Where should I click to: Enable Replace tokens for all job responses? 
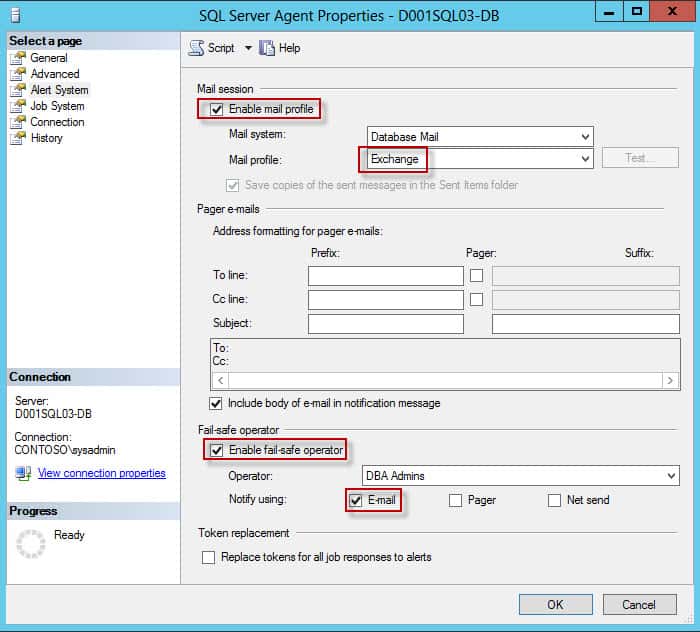click(208, 557)
